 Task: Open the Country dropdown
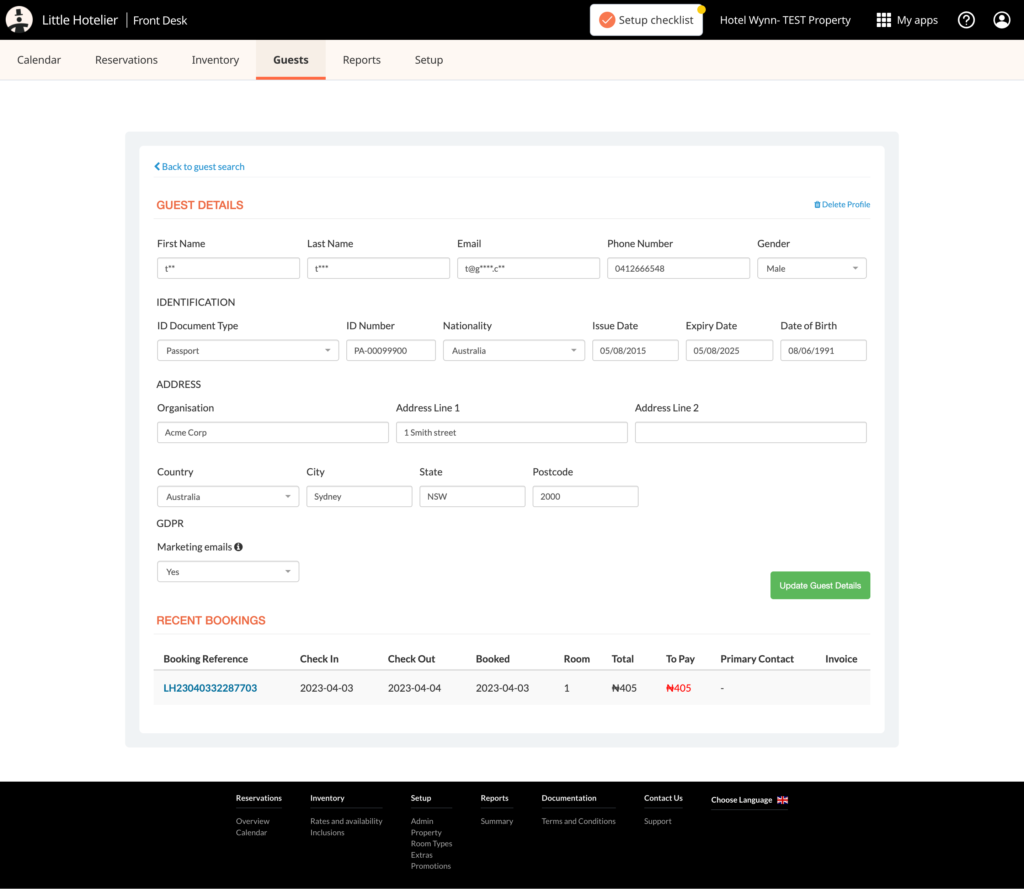tap(227, 497)
